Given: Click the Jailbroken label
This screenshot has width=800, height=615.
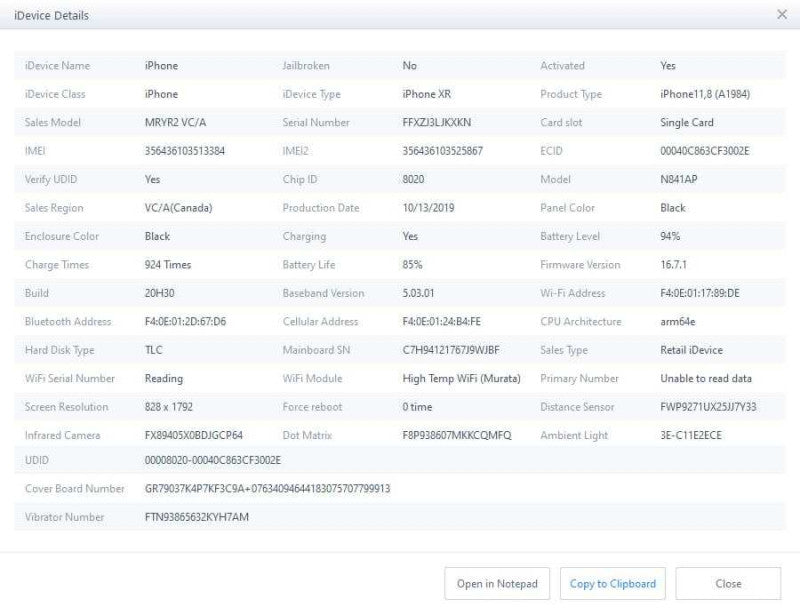Looking at the screenshot, I should [306, 66].
